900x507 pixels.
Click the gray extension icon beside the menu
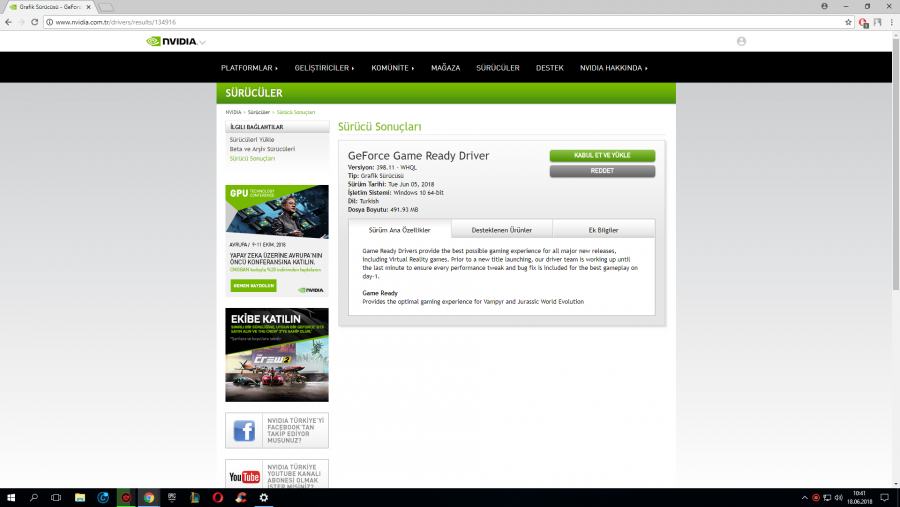[x=877, y=22]
